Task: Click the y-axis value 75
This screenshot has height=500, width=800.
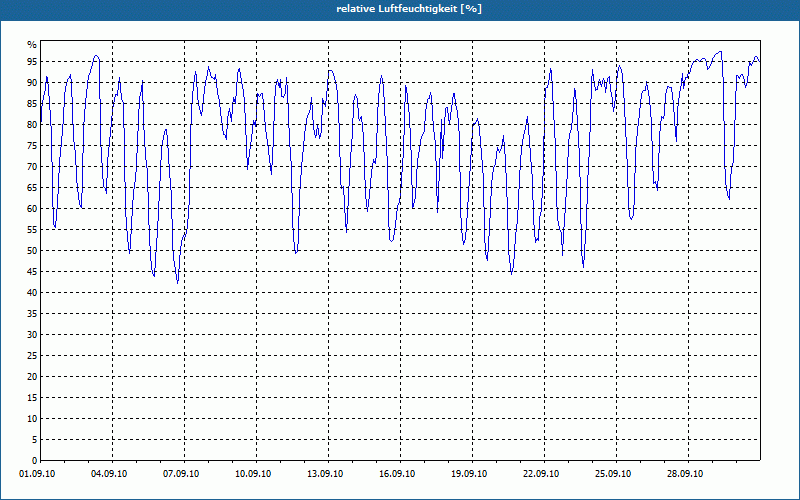Action: pyautogui.click(x=32, y=145)
